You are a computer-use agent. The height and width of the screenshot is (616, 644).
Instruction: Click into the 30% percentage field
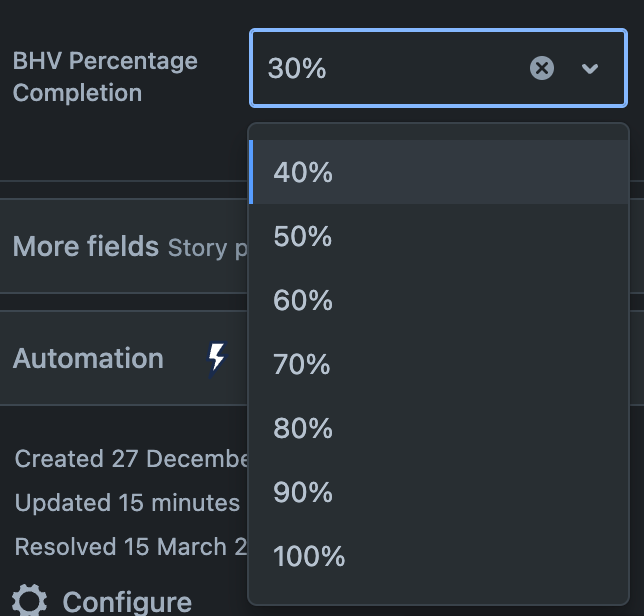coord(390,68)
